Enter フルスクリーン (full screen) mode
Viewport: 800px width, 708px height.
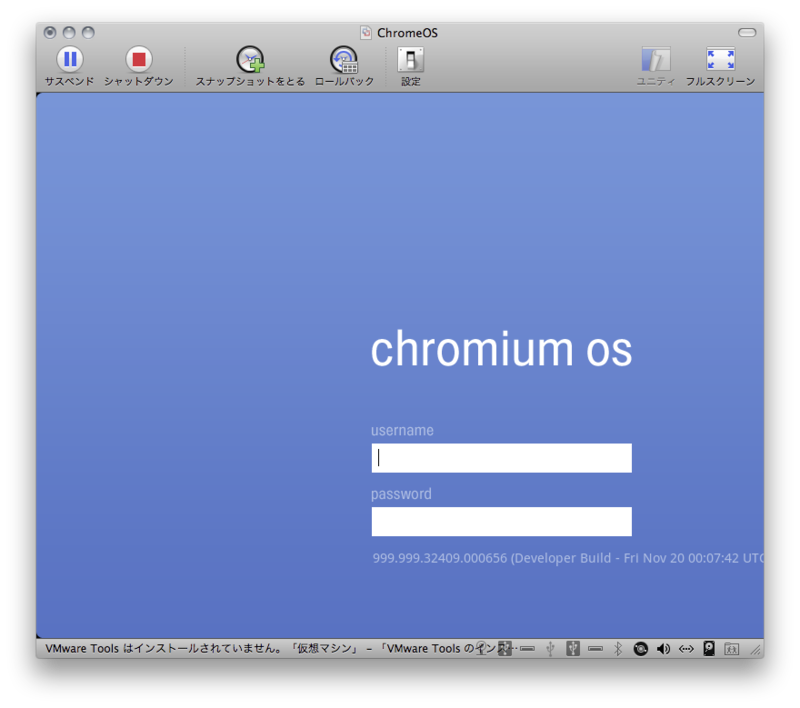(720, 59)
